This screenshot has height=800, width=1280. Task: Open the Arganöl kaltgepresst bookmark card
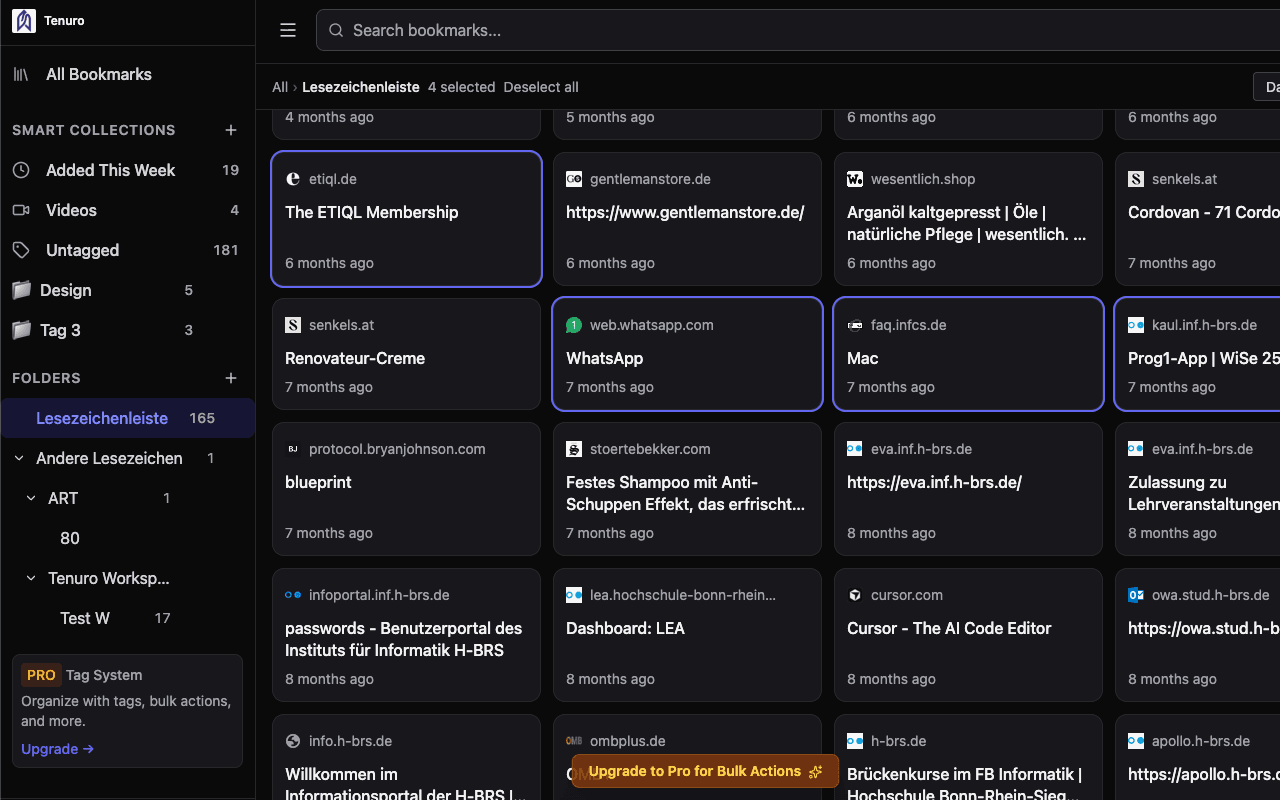click(968, 219)
